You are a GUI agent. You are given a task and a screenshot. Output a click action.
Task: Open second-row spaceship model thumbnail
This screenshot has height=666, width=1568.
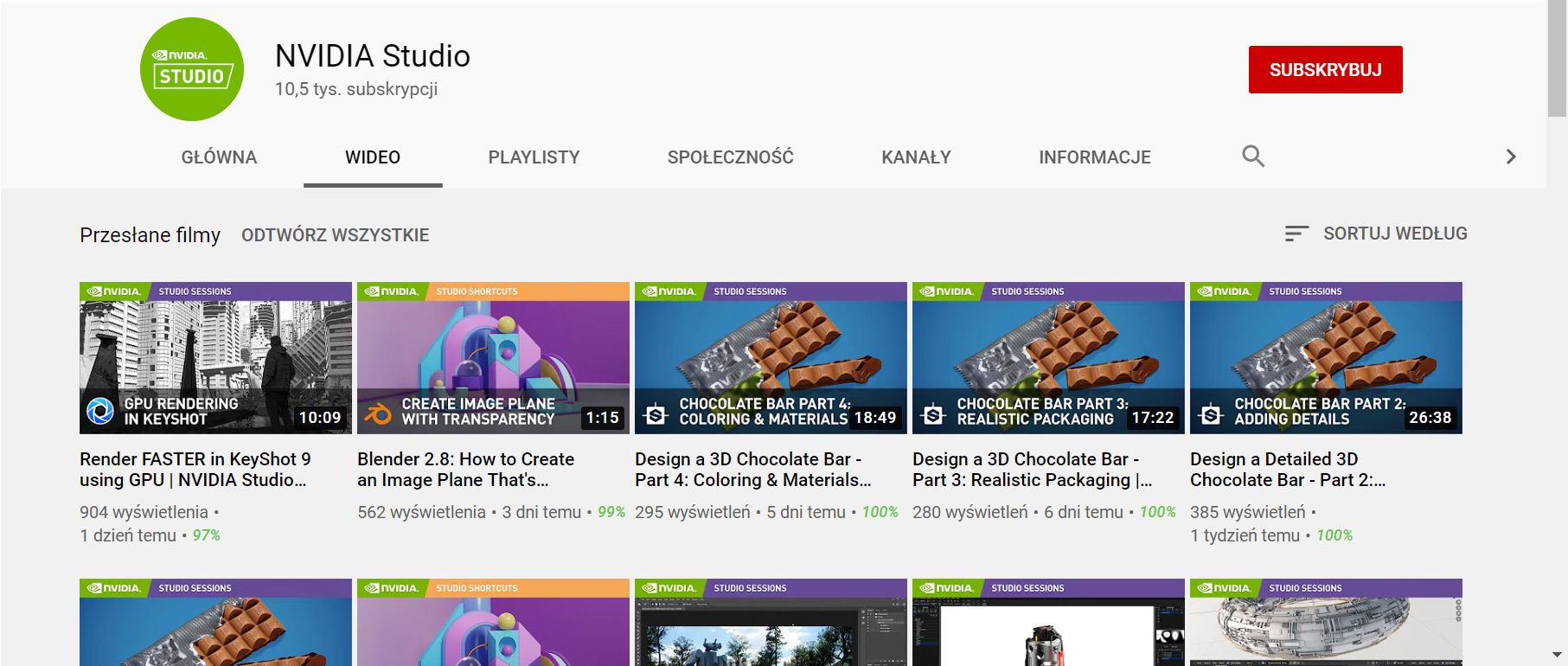click(1326, 622)
